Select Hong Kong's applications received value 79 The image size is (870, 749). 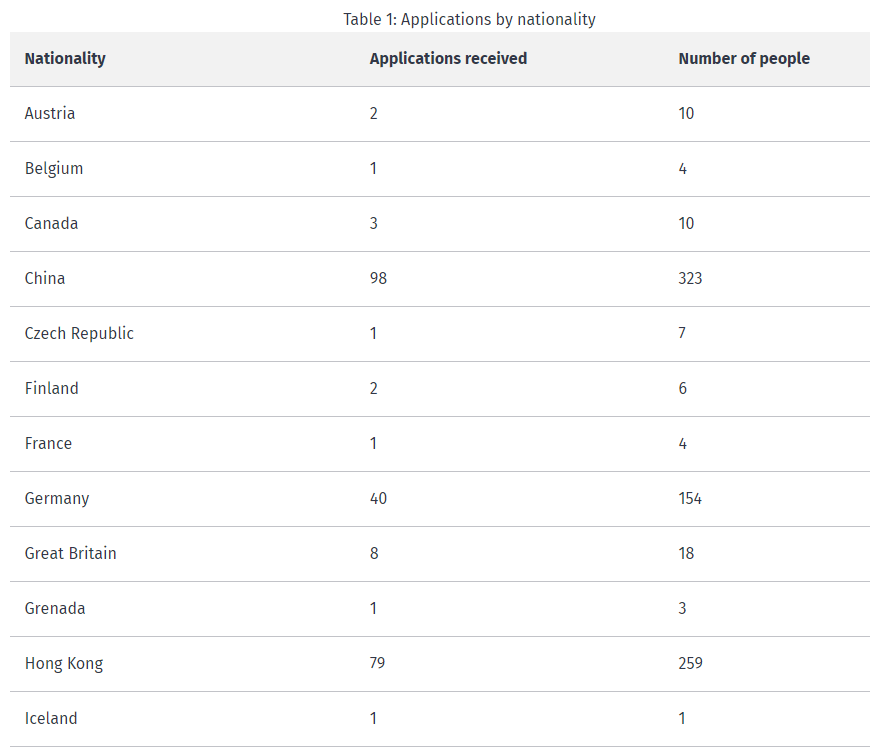[x=377, y=664]
